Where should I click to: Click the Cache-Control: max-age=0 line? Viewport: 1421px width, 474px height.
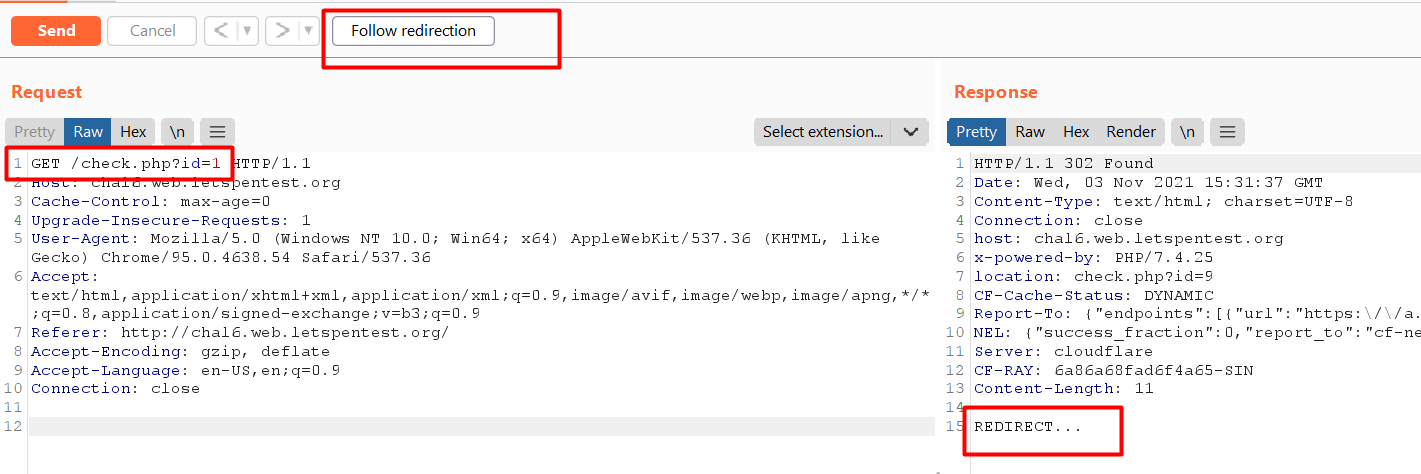[x=151, y=201]
